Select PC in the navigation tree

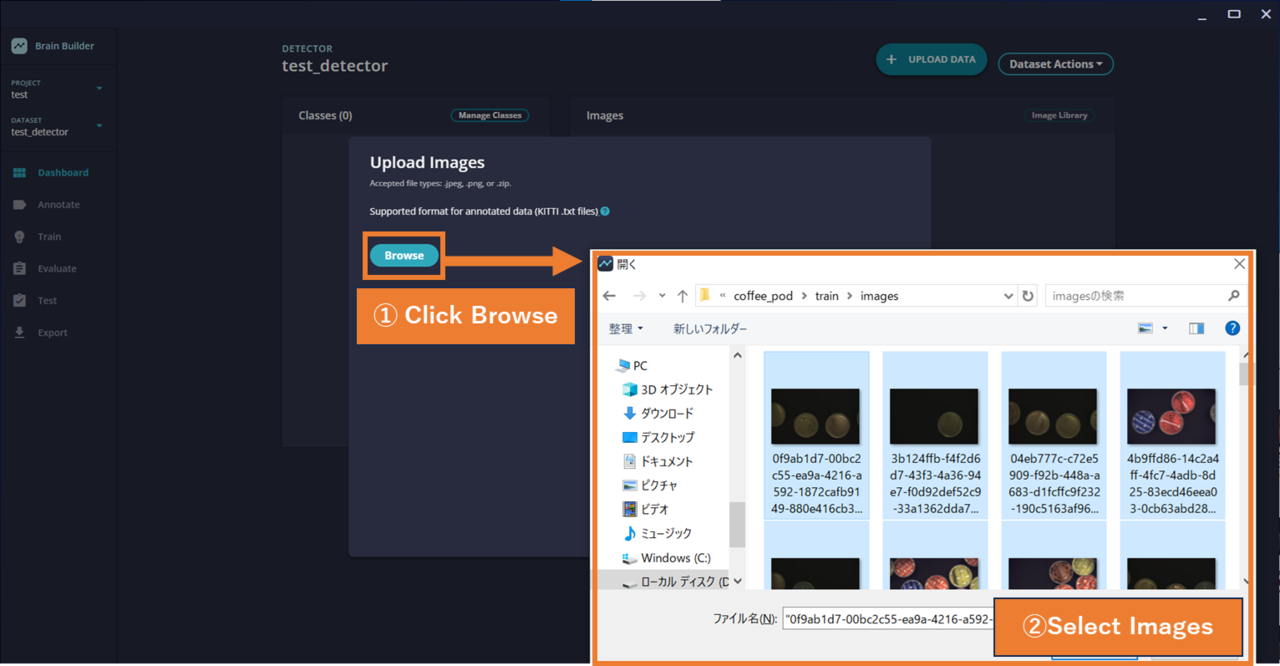click(x=632, y=366)
